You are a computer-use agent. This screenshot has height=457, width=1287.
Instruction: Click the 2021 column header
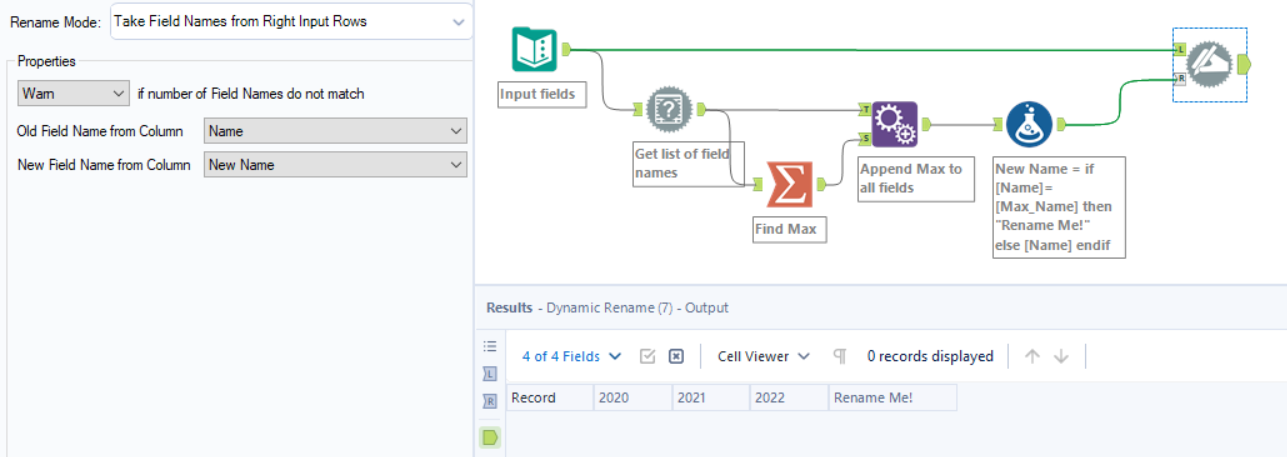709,398
